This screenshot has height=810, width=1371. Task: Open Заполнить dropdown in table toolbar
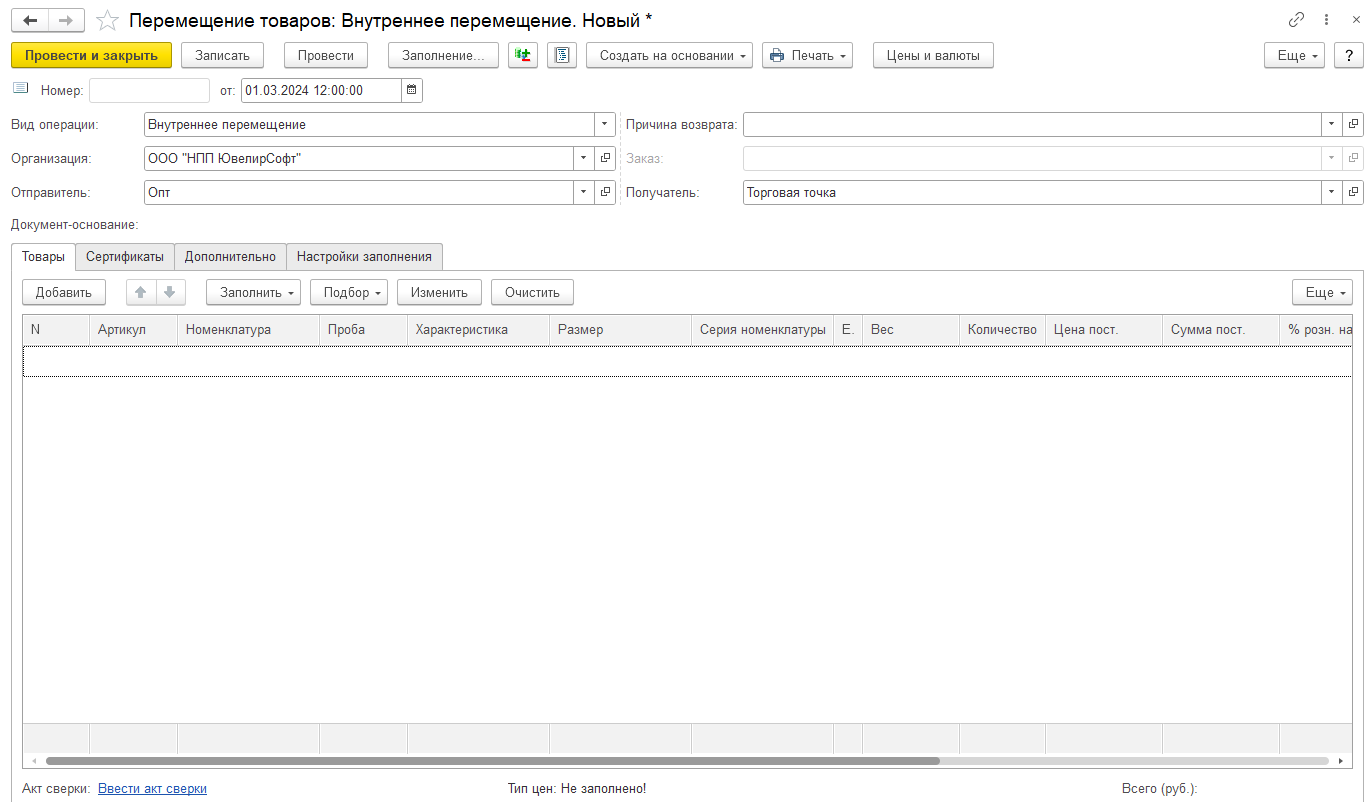tap(253, 292)
